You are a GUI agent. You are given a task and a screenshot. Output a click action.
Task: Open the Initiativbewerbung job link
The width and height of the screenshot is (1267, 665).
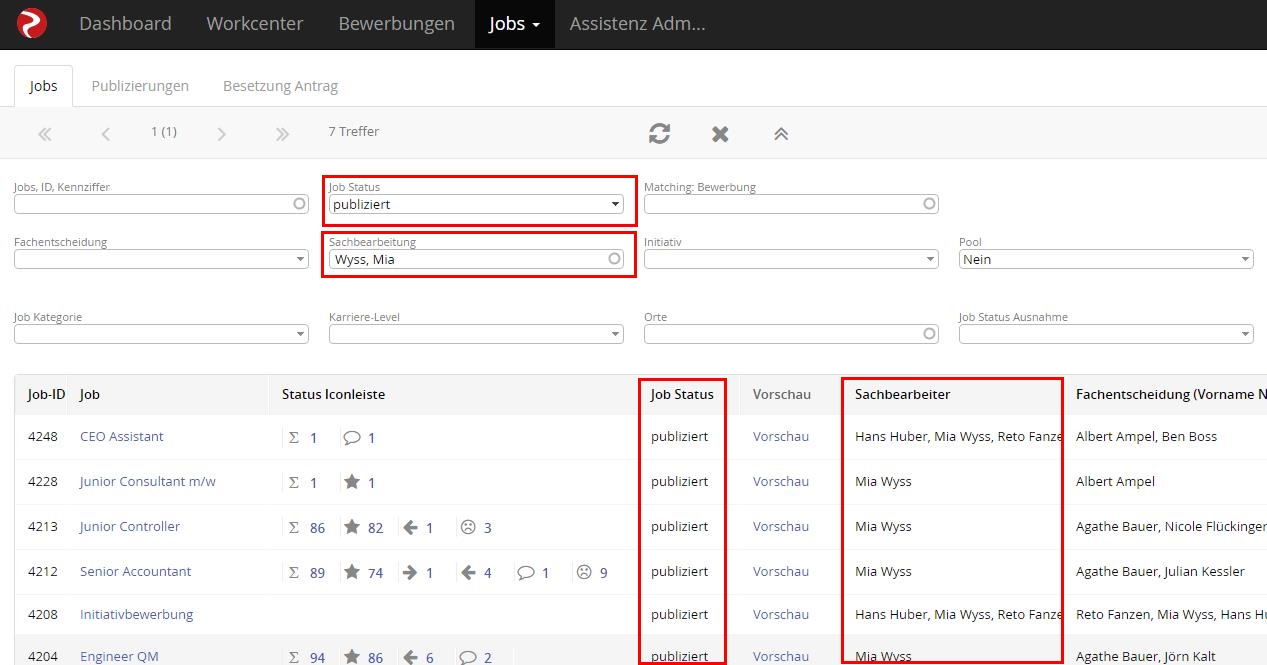(x=137, y=614)
